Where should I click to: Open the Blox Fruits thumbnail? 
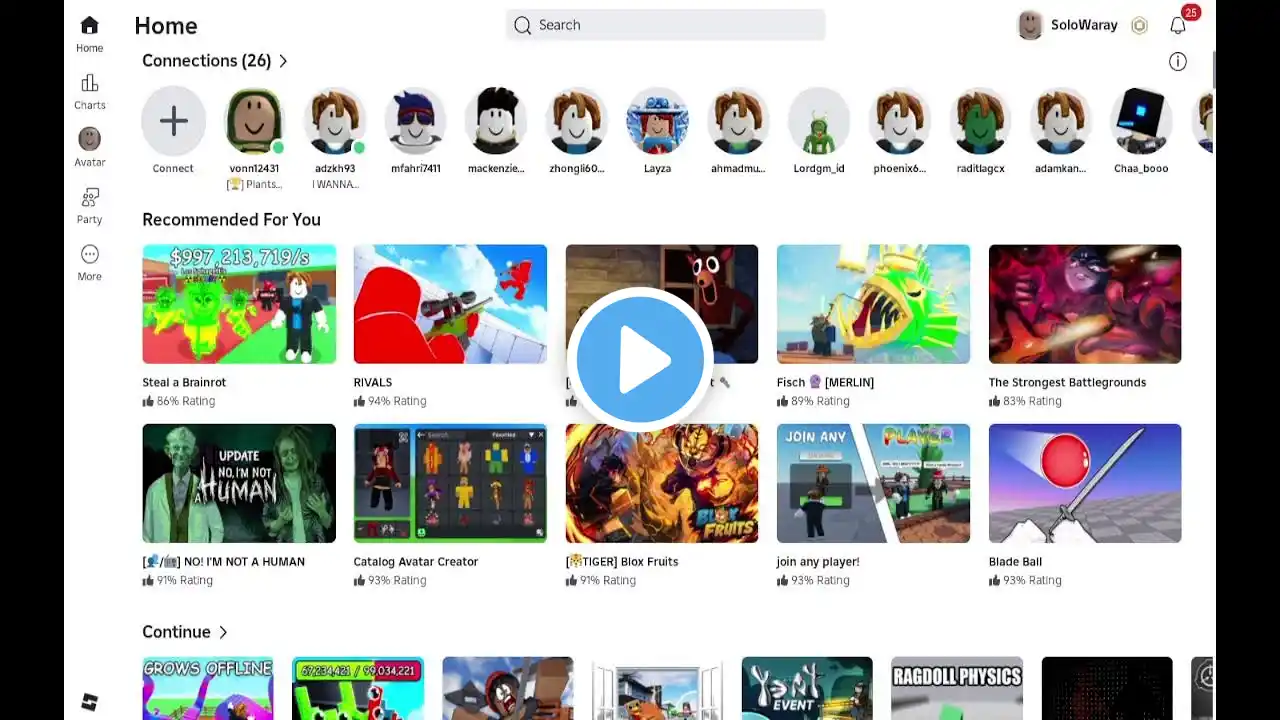[662, 483]
